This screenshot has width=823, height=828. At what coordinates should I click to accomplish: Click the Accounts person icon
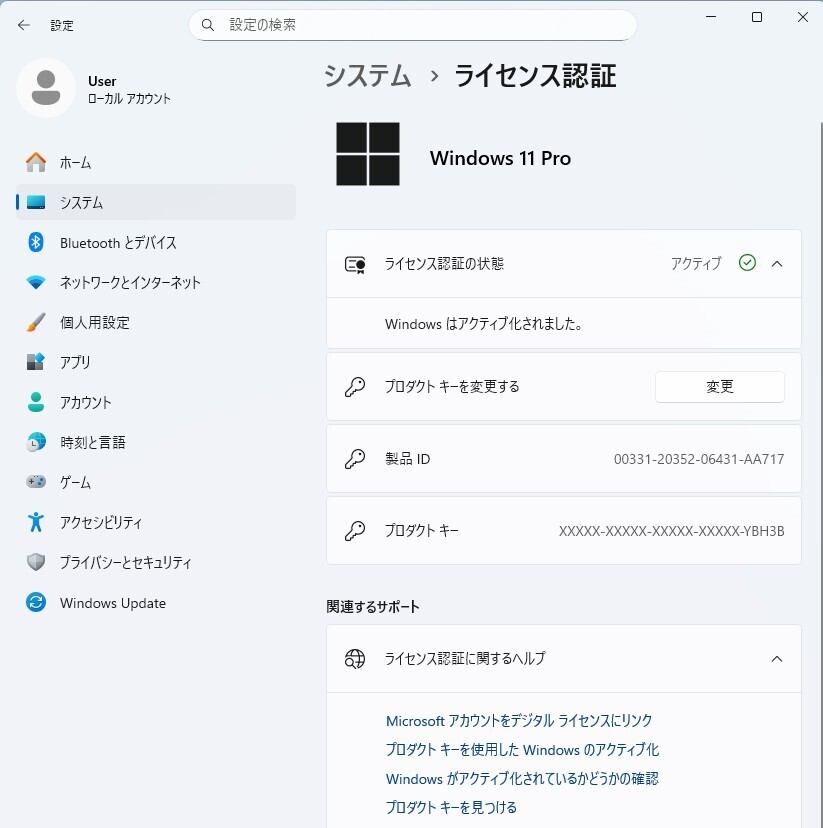(x=36, y=402)
